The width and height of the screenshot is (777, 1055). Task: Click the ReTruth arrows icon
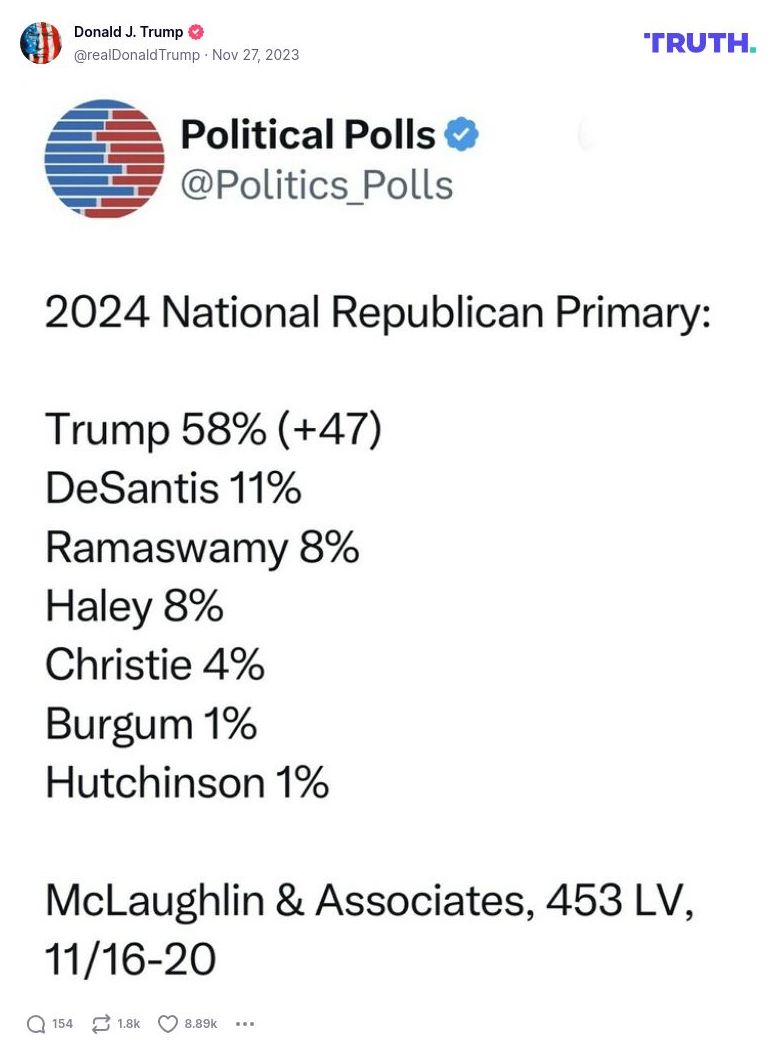pos(100,1023)
